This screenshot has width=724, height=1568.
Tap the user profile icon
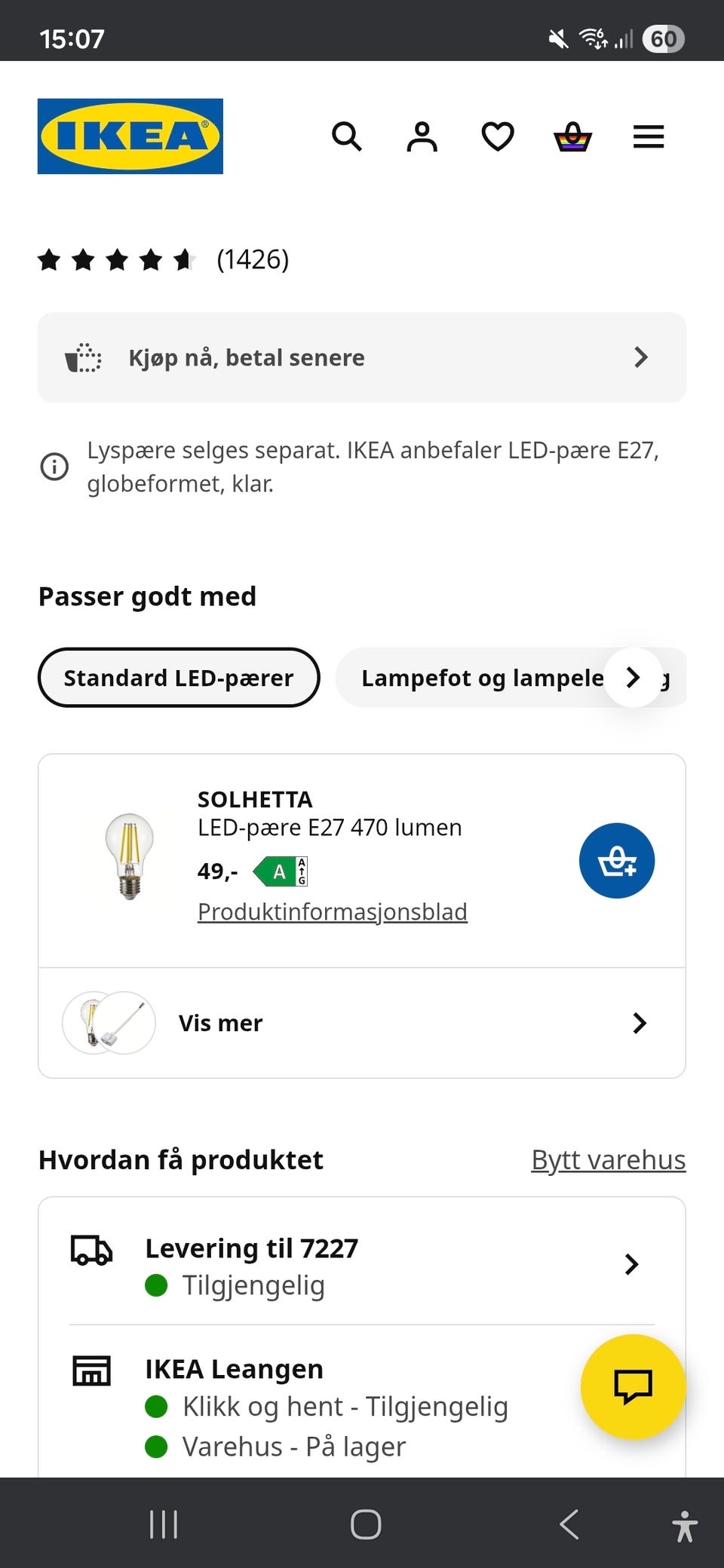(422, 136)
